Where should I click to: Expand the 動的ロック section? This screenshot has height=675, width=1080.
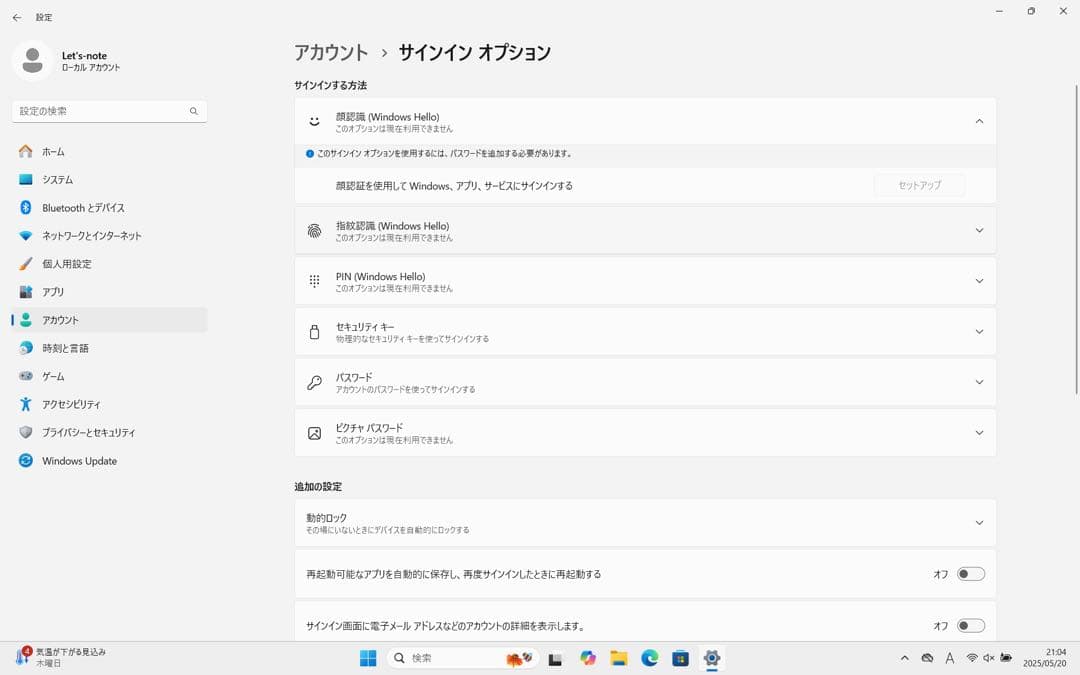pos(979,522)
